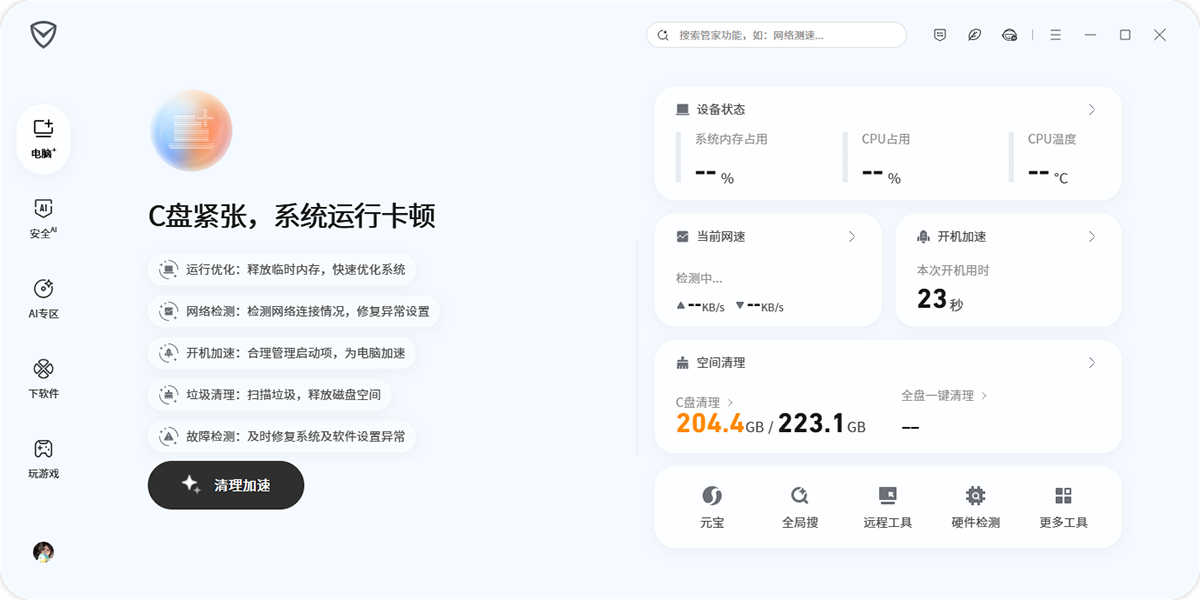Screen dimensions: 1200x600
Task: Start 硬件检测 hardware detection
Action: (975, 506)
